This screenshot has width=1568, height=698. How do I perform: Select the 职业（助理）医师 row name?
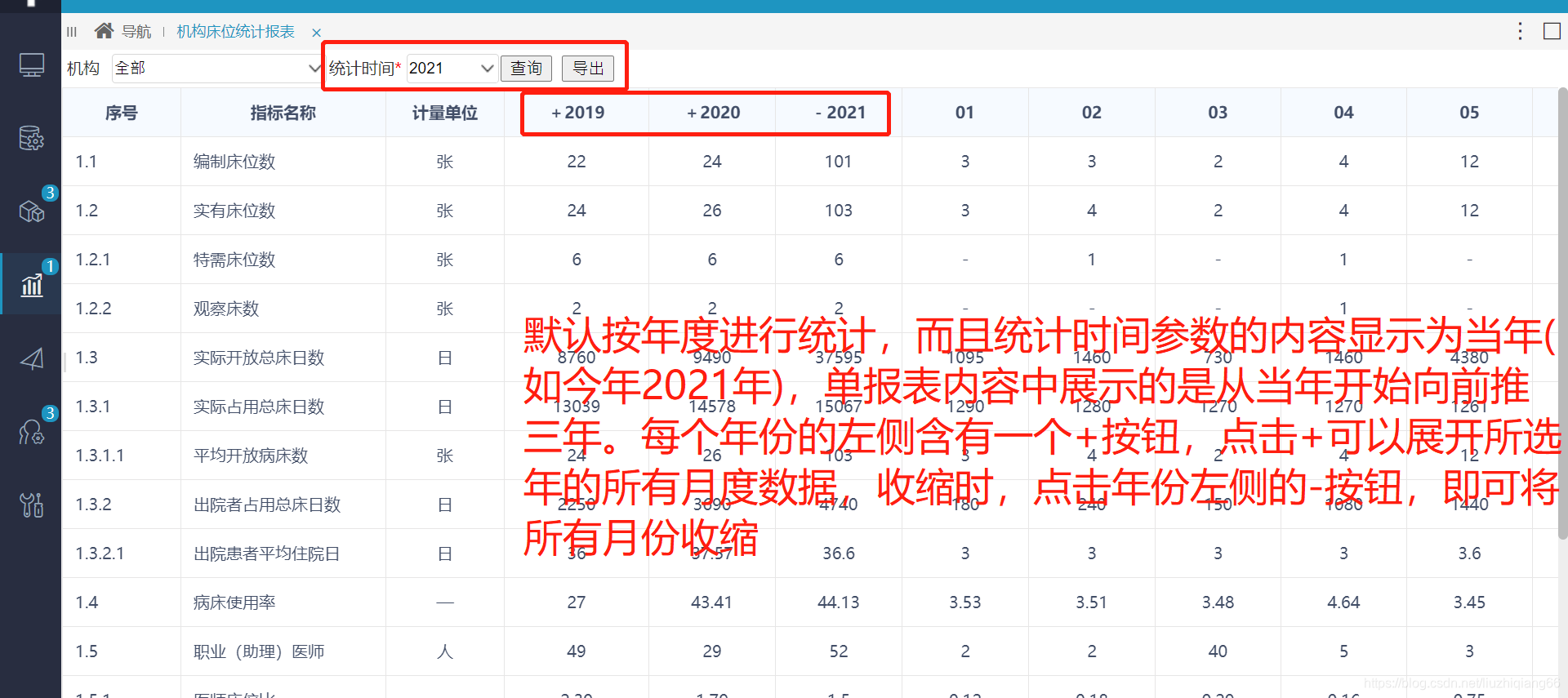[x=259, y=651]
